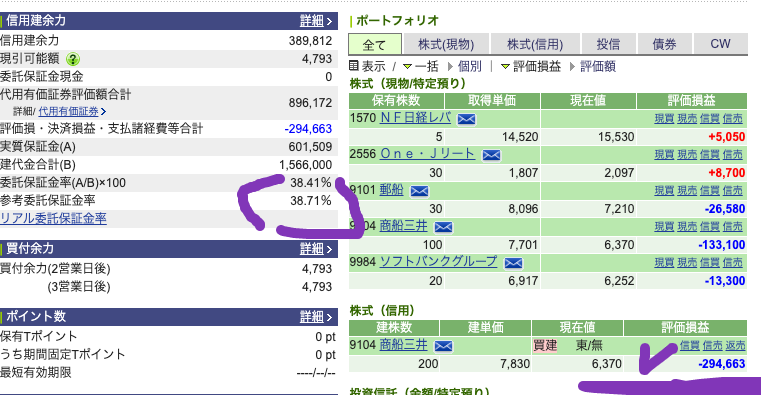Click 信買 for 郵船
761x395 pixels.
click(x=710, y=191)
